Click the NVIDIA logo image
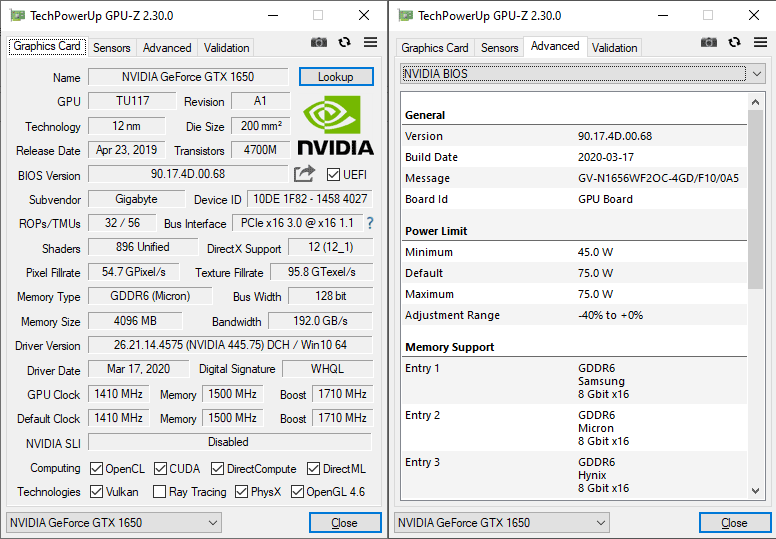This screenshot has height=539, width=776. pyautogui.click(x=336, y=125)
